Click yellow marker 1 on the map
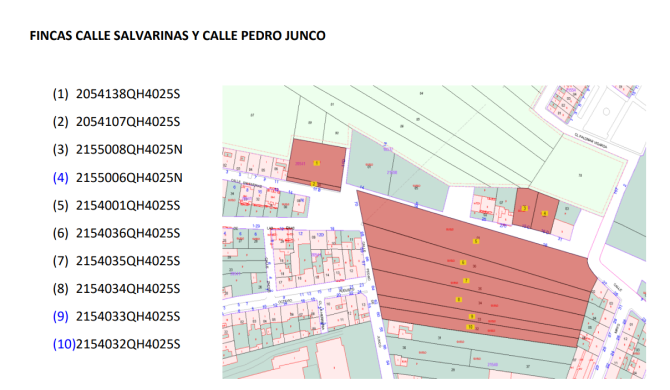The width and height of the screenshot is (670, 390). (317, 163)
